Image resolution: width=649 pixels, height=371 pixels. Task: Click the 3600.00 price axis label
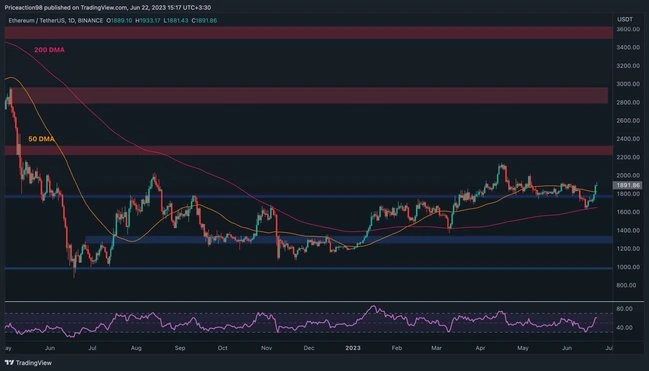click(627, 29)
